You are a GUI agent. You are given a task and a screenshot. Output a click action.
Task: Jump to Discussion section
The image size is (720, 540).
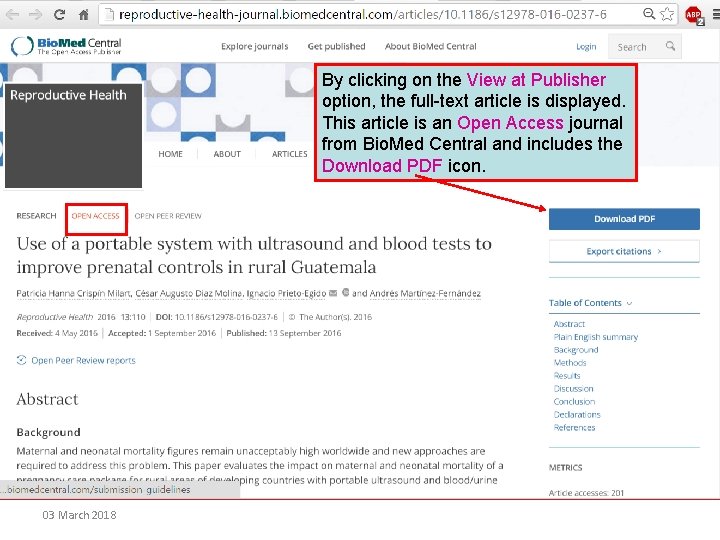573,388
